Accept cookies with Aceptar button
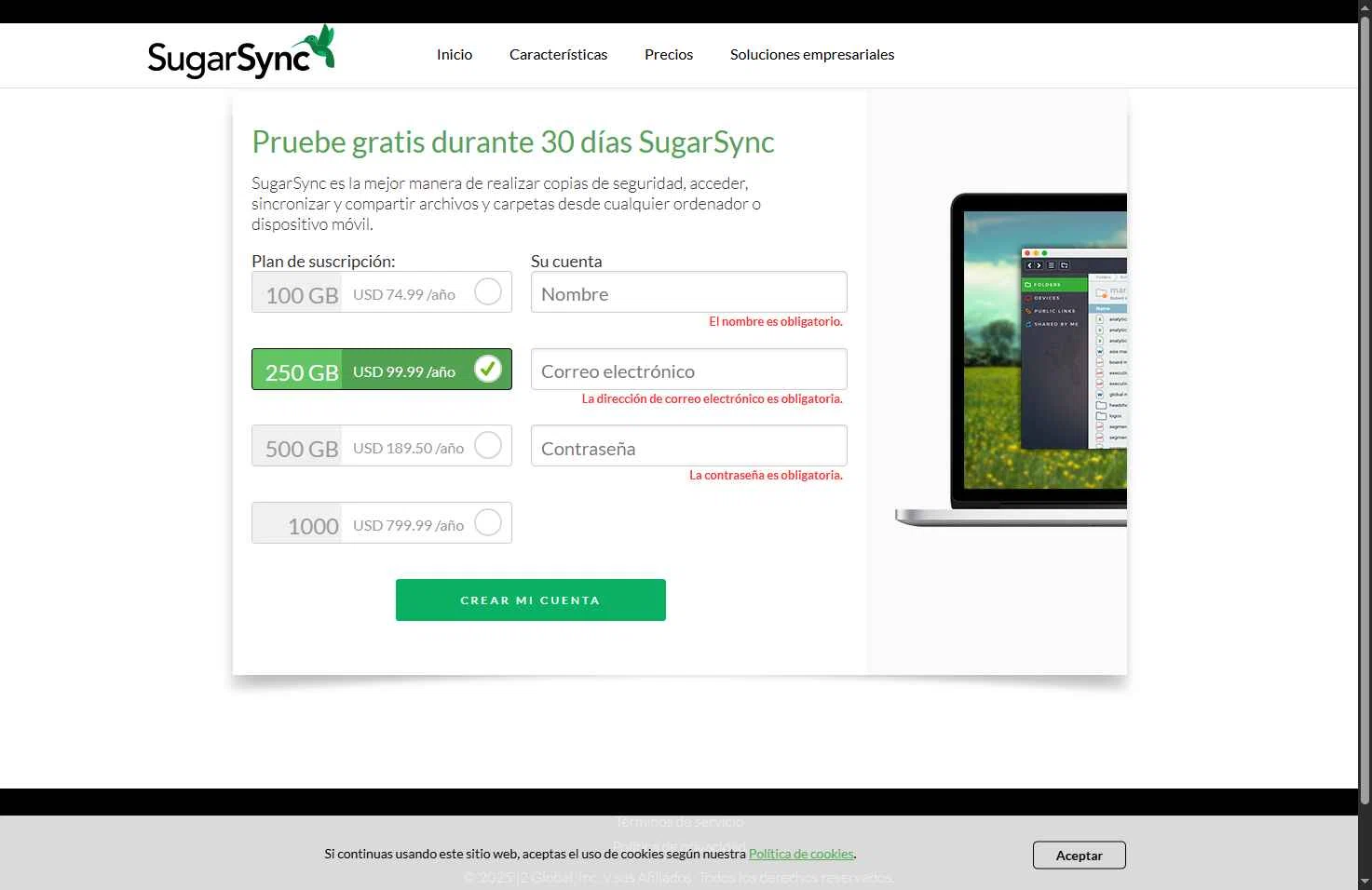1372x890 pixels. (1080, 856)
